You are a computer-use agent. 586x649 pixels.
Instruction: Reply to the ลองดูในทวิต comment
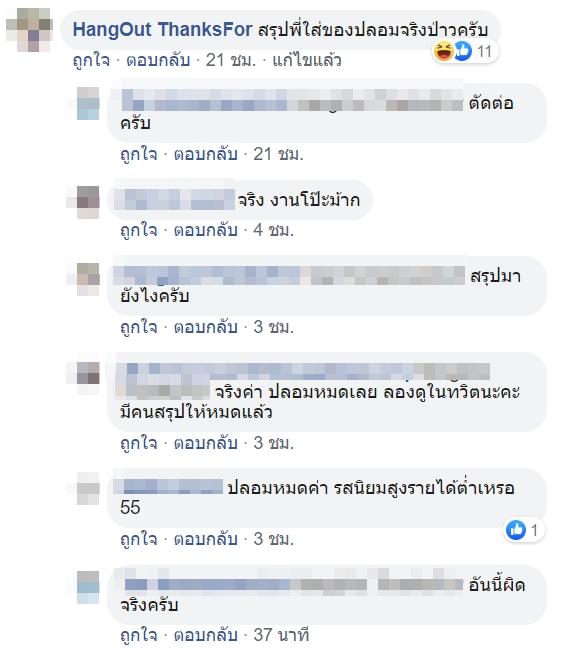[206, 443]
